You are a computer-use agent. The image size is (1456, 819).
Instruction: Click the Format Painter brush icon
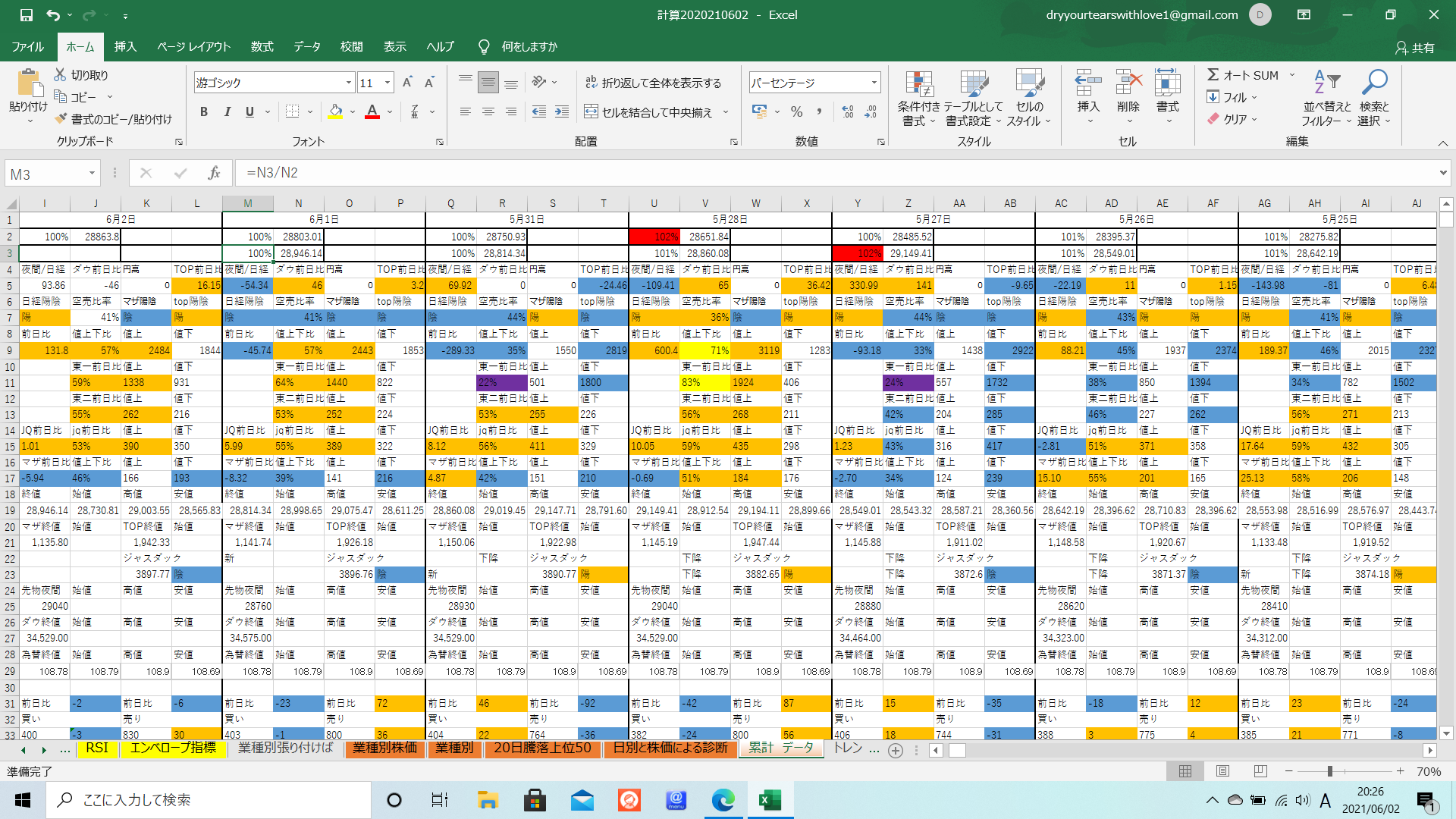[62, 119]
